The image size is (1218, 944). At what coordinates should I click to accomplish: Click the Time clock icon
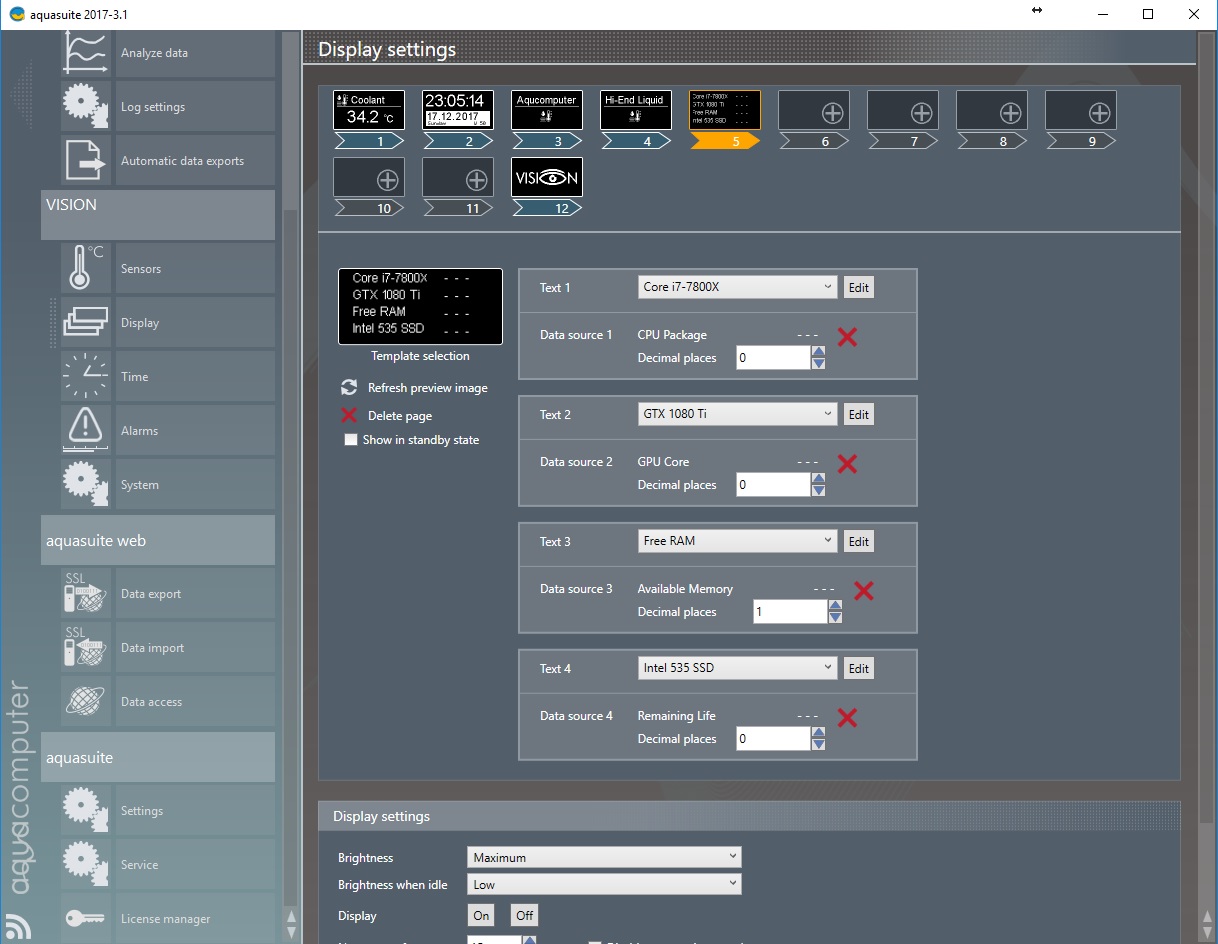tap(86, 376)
